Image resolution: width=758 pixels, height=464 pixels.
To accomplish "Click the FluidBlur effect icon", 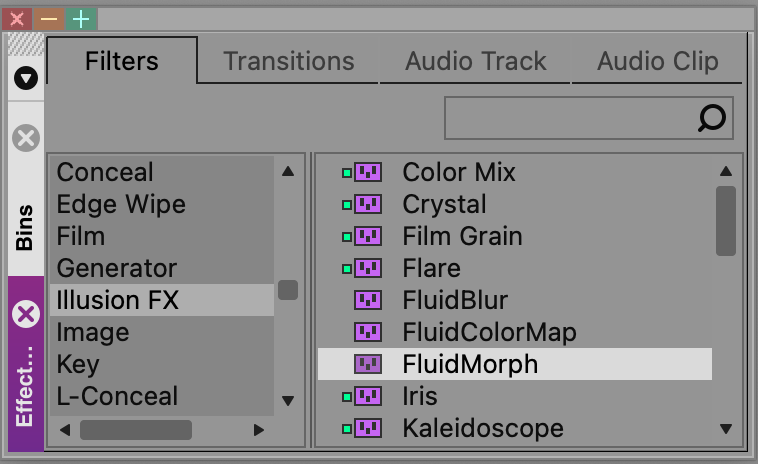I will [368, 300].
